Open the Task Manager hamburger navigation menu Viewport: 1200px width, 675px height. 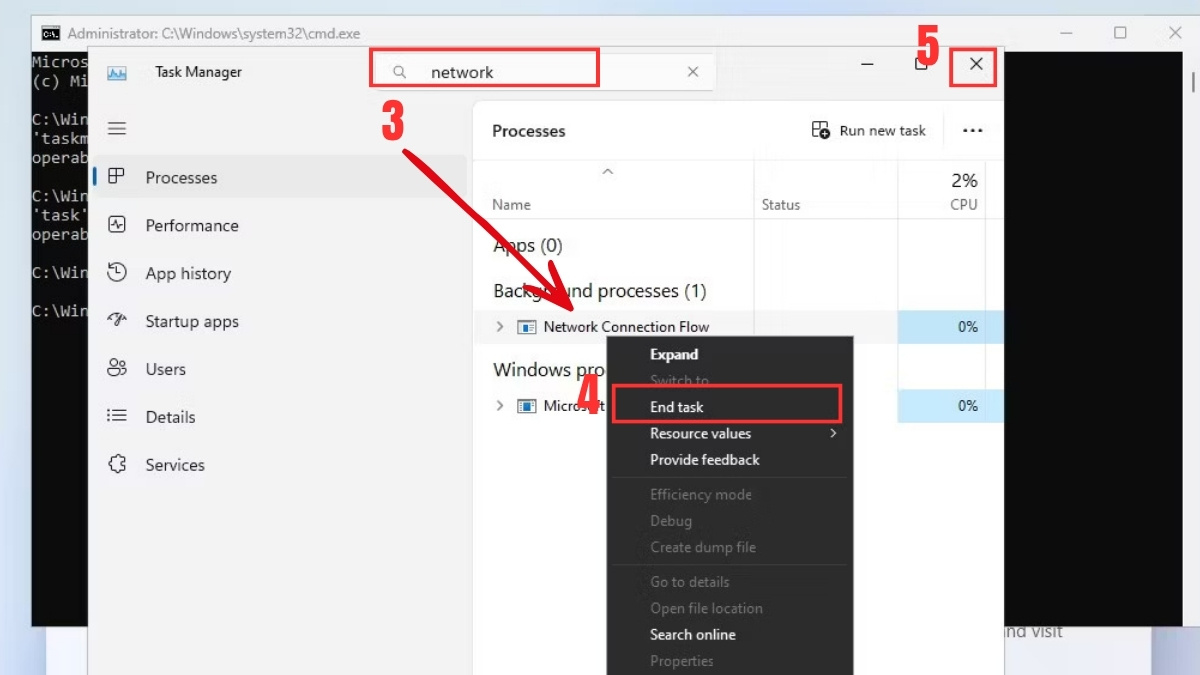pos(117,128)
